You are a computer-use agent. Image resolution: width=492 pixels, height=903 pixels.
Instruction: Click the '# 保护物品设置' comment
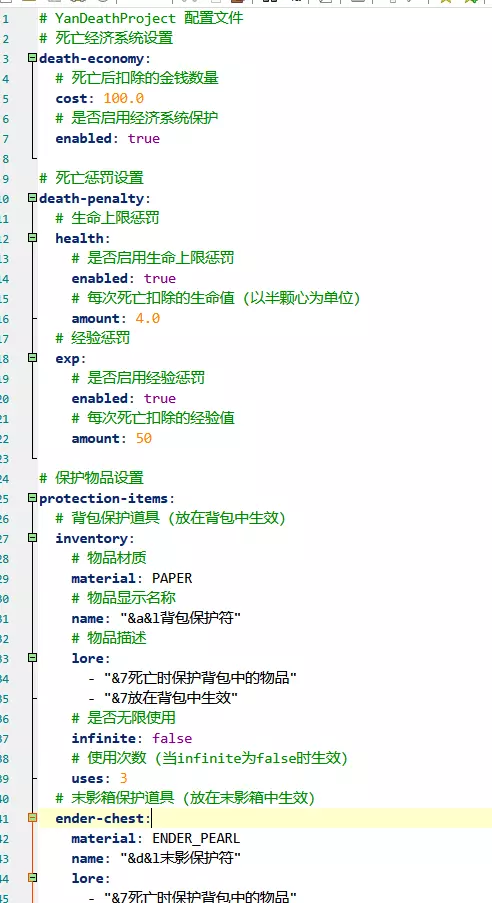coord(91,478)
